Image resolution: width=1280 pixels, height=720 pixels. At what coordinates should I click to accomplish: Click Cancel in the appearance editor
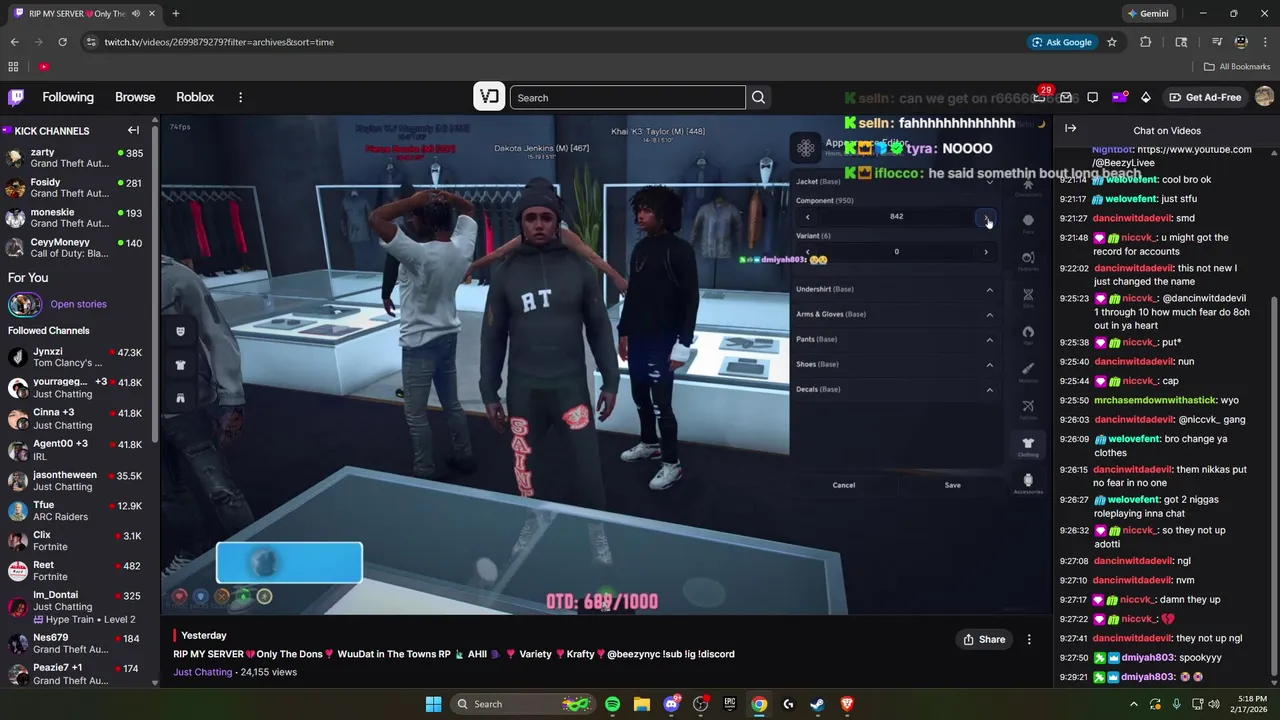pyautogui.click(x=844, y=485)
